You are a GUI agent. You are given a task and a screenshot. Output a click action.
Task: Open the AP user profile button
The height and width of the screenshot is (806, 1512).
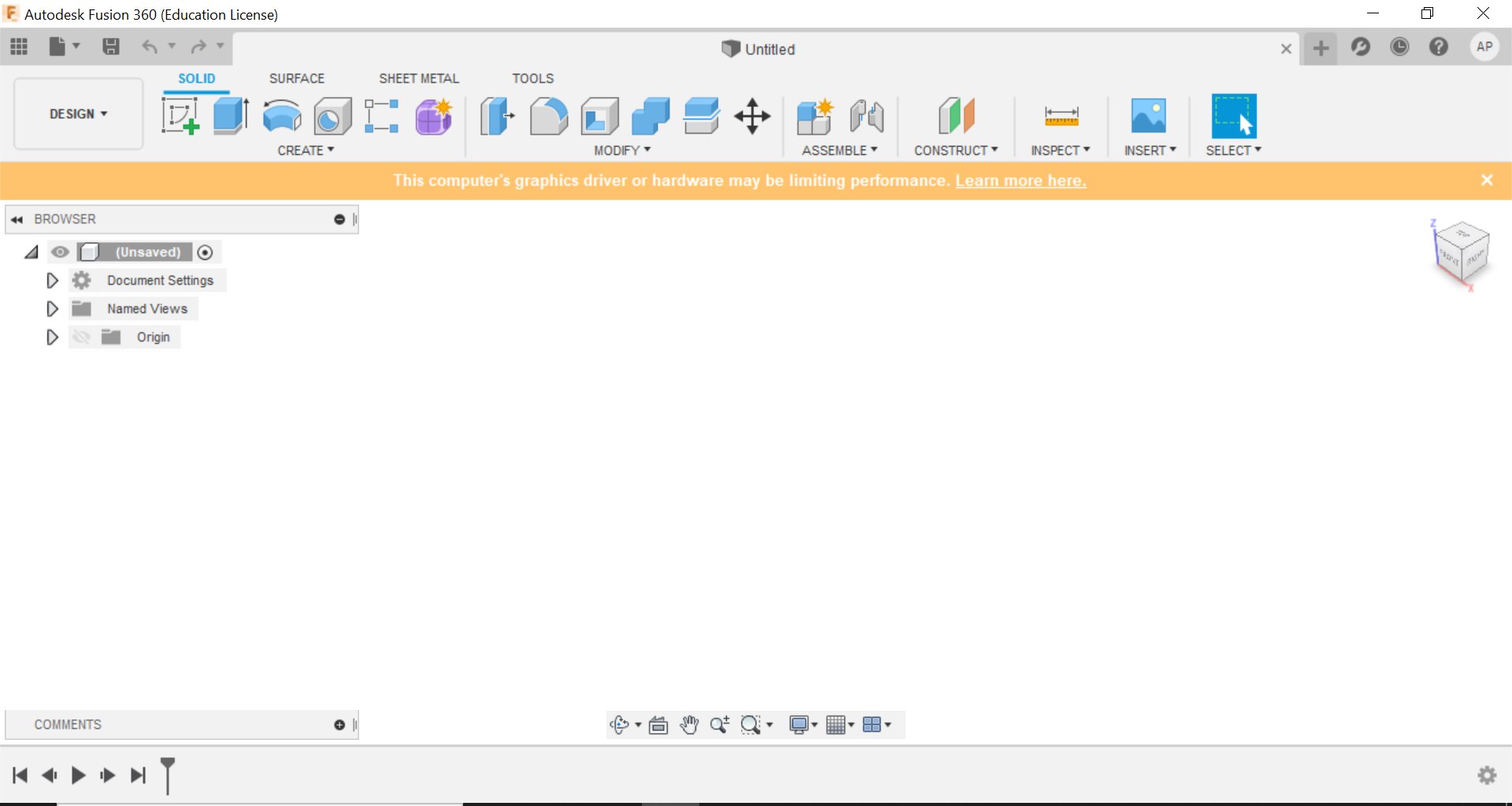tap(1484, 47)
